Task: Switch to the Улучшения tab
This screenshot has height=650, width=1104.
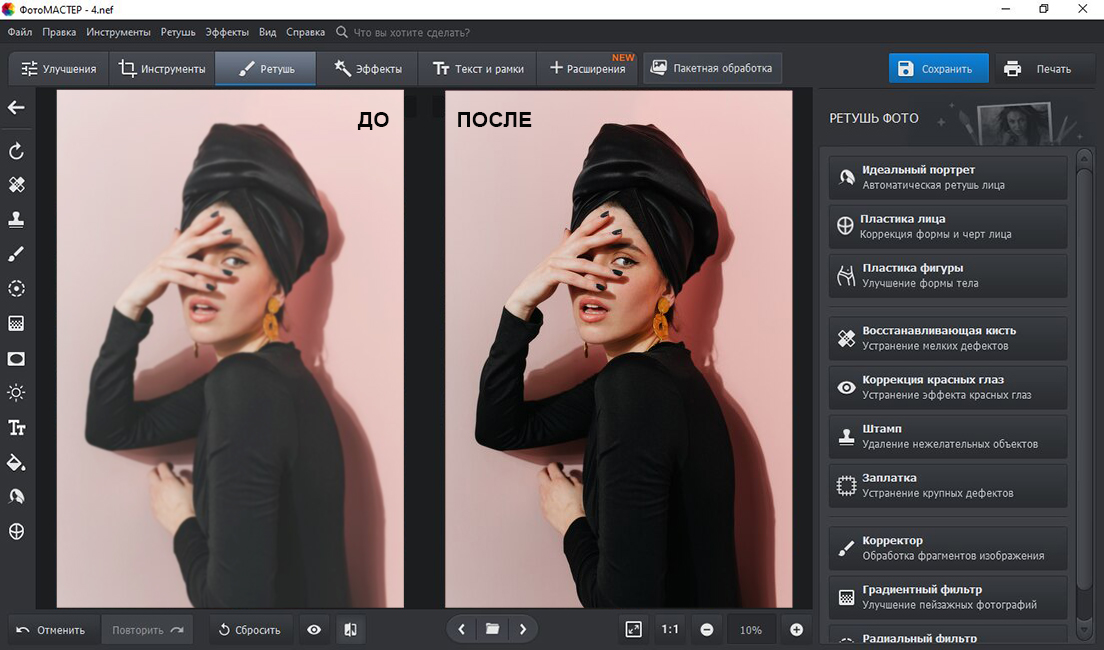Action: (x=59, y=69)
